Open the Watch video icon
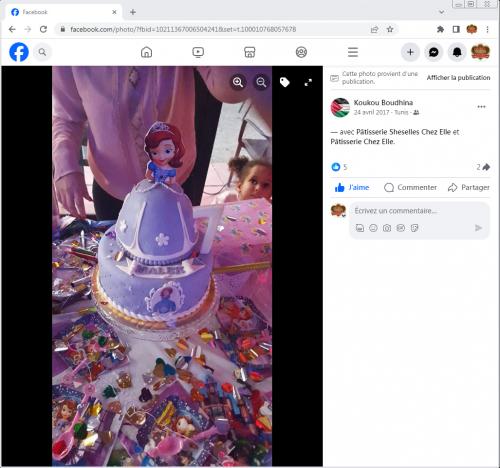 click(198, 52)
